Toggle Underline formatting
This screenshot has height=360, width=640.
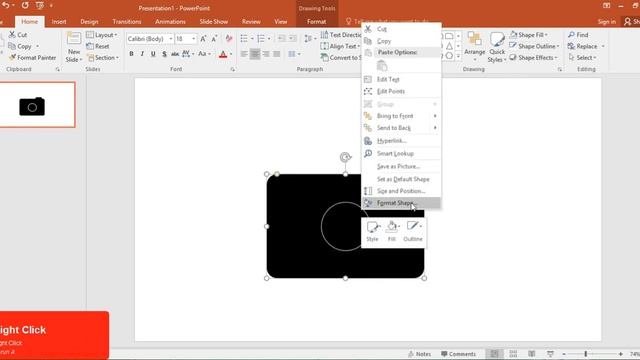pos(153,54)
